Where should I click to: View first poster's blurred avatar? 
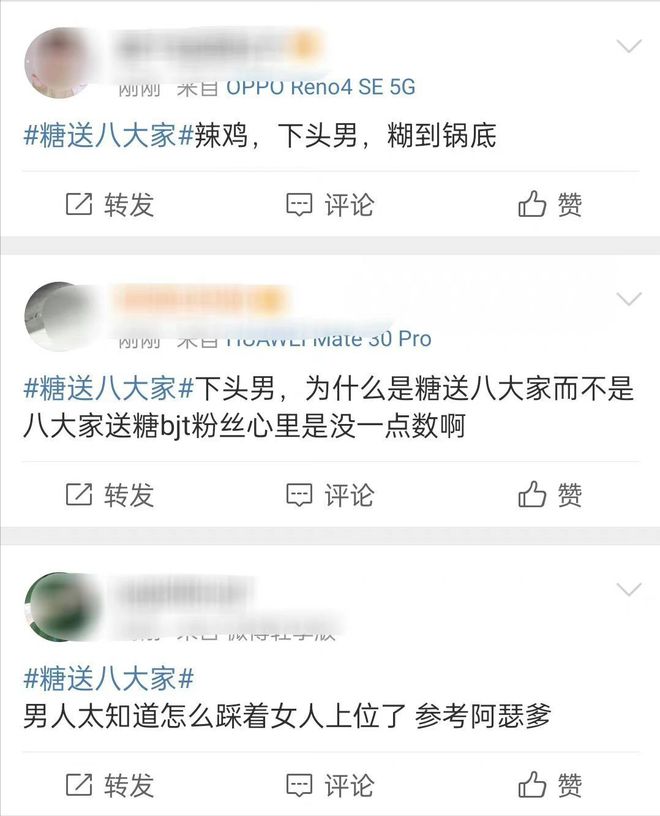coord(58,63)
